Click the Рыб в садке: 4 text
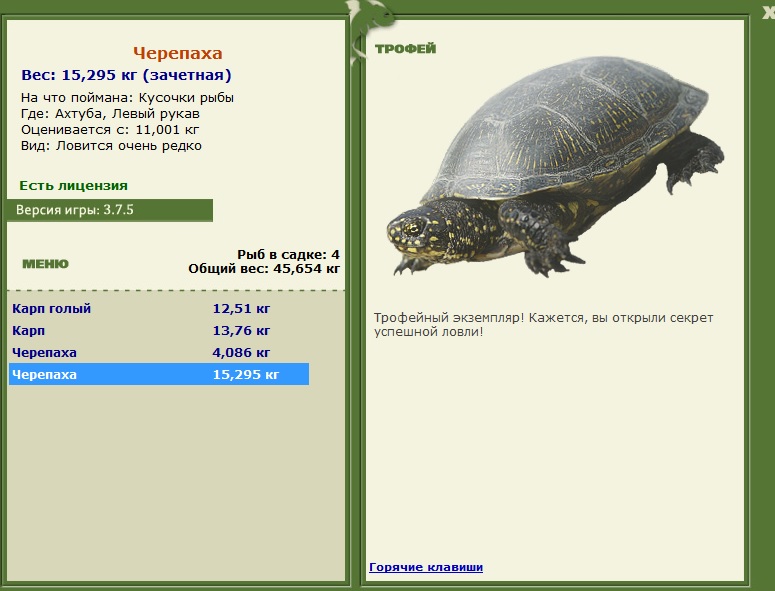The image size is (775, 591). point(289,255)
